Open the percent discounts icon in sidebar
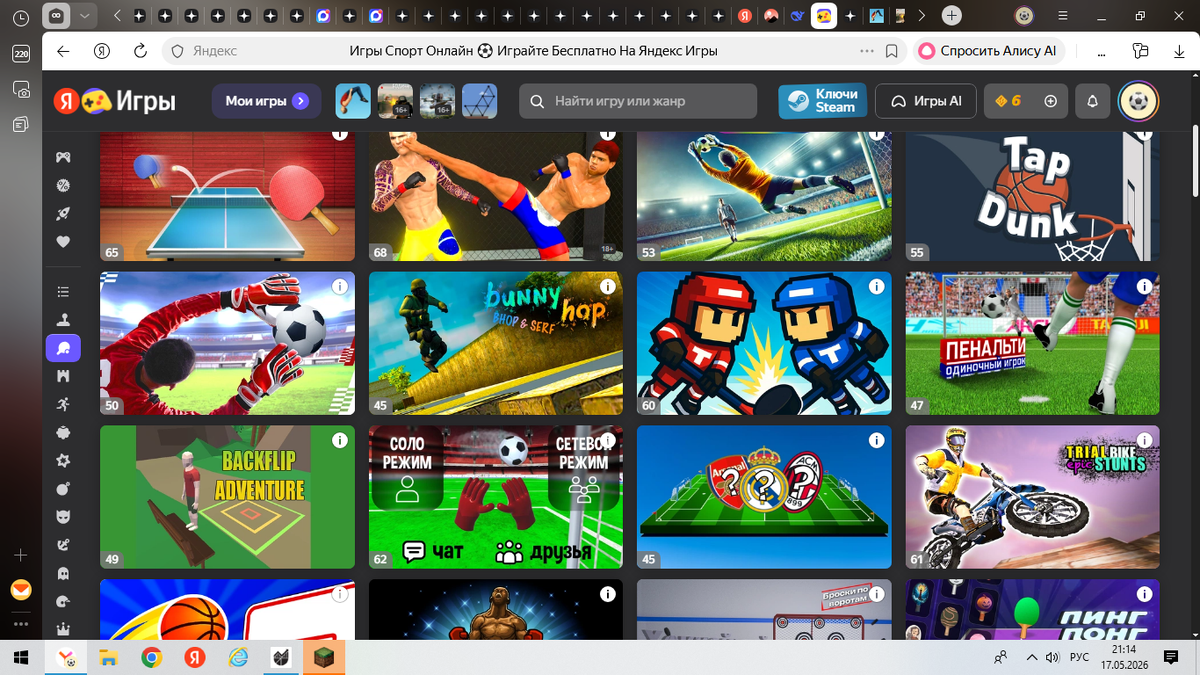 pos(63,185)
